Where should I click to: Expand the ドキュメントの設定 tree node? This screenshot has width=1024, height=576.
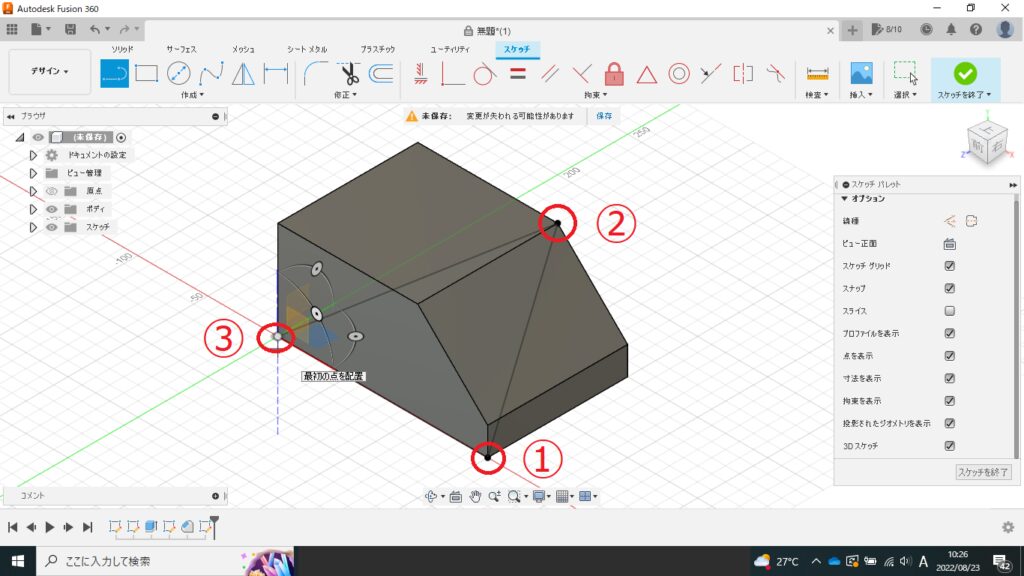[33, 155]
